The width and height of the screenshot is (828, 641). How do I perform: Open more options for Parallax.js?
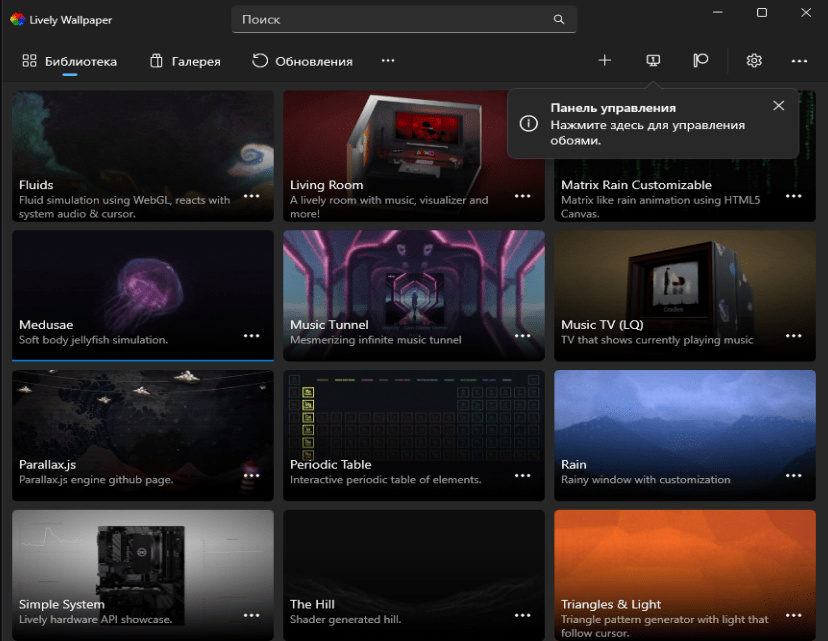(x=251, y=475)
